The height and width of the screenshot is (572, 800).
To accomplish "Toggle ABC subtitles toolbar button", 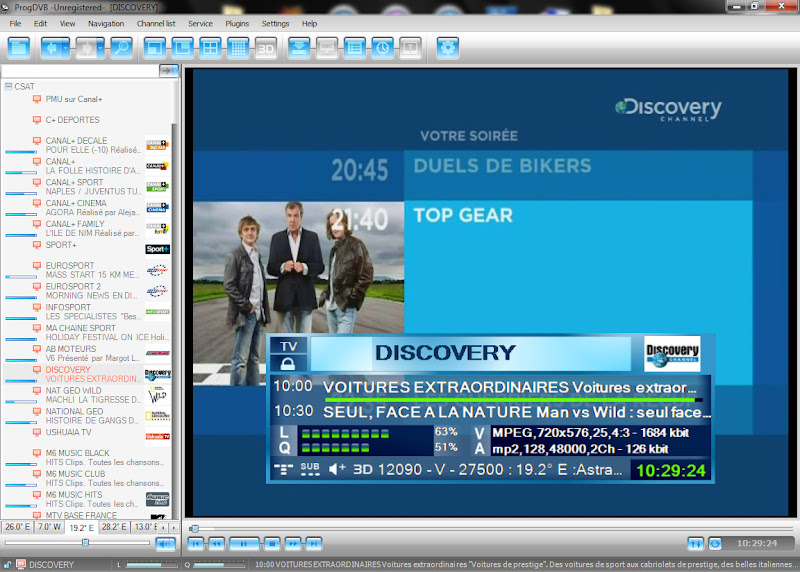I will pos(327,48).
